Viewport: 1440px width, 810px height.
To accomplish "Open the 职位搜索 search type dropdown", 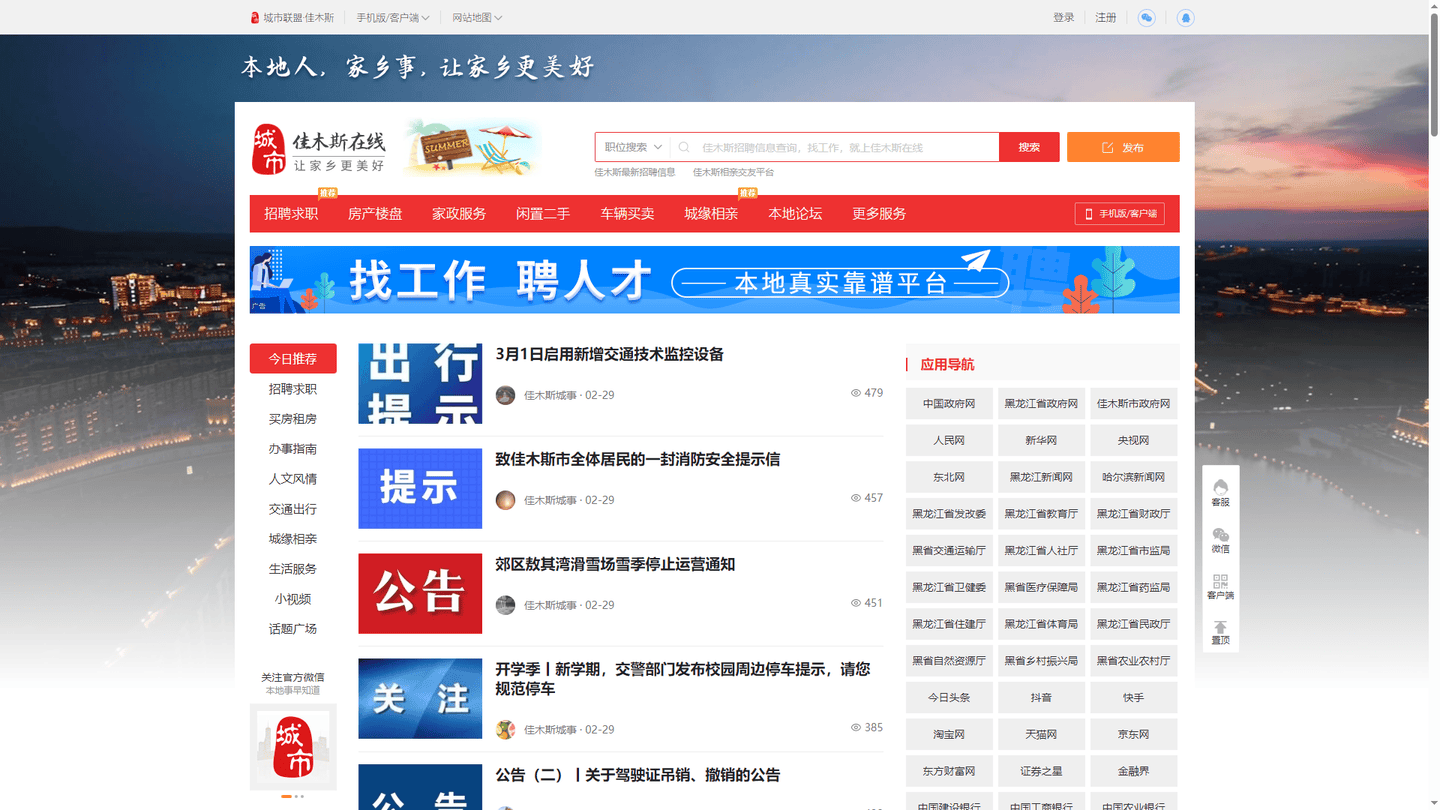I will pos(633,147).
